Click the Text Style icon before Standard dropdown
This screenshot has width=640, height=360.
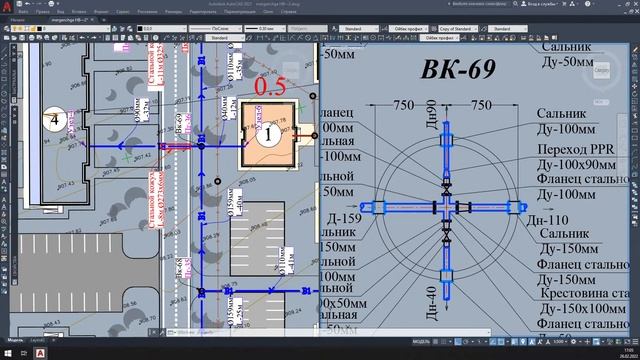tap(334, 29)
